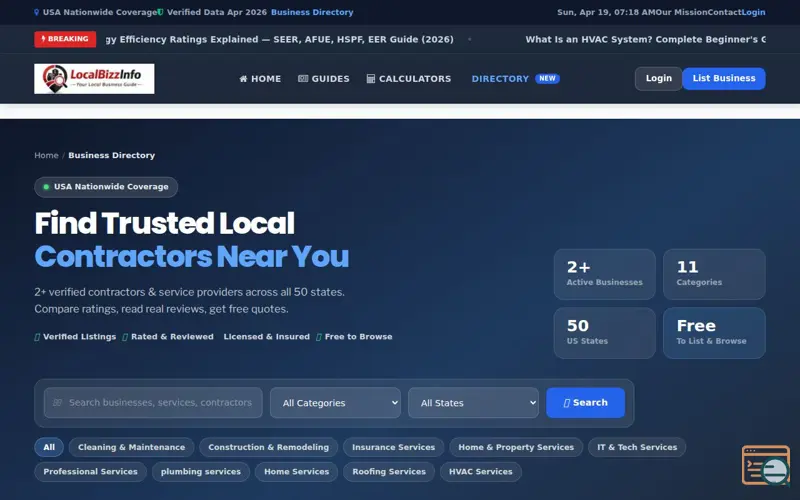Click the blue Search button

pos(585,403)
